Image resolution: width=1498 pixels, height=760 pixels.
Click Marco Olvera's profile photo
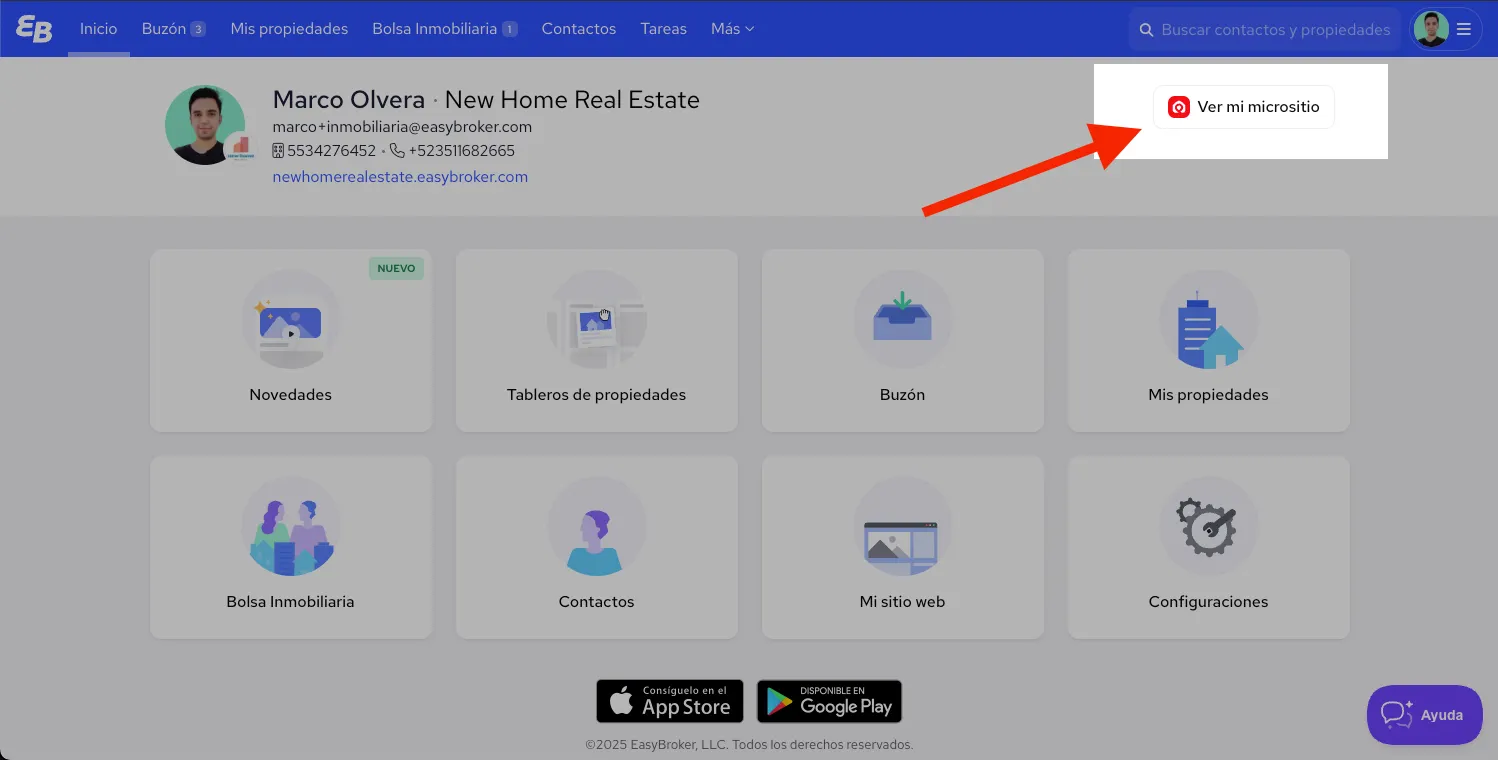(x=205, y=125)
